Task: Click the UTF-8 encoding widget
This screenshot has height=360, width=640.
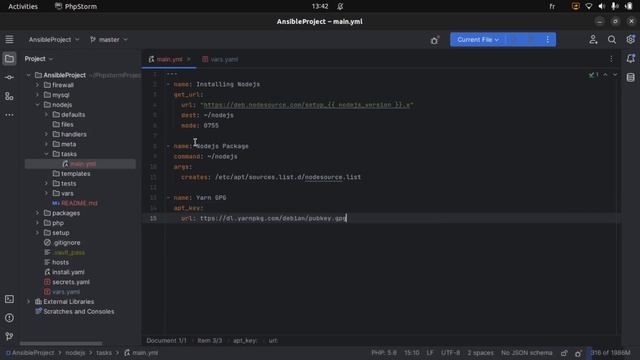Action: click(x=450, y=353)
